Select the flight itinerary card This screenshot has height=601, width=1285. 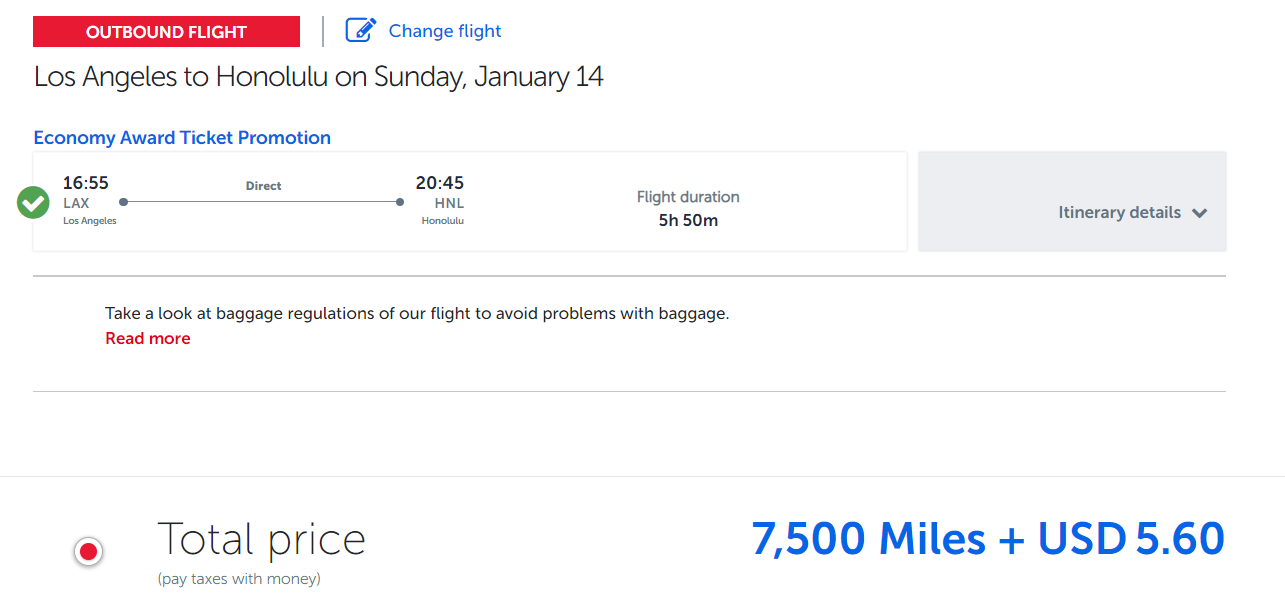(x=470, y=201)
